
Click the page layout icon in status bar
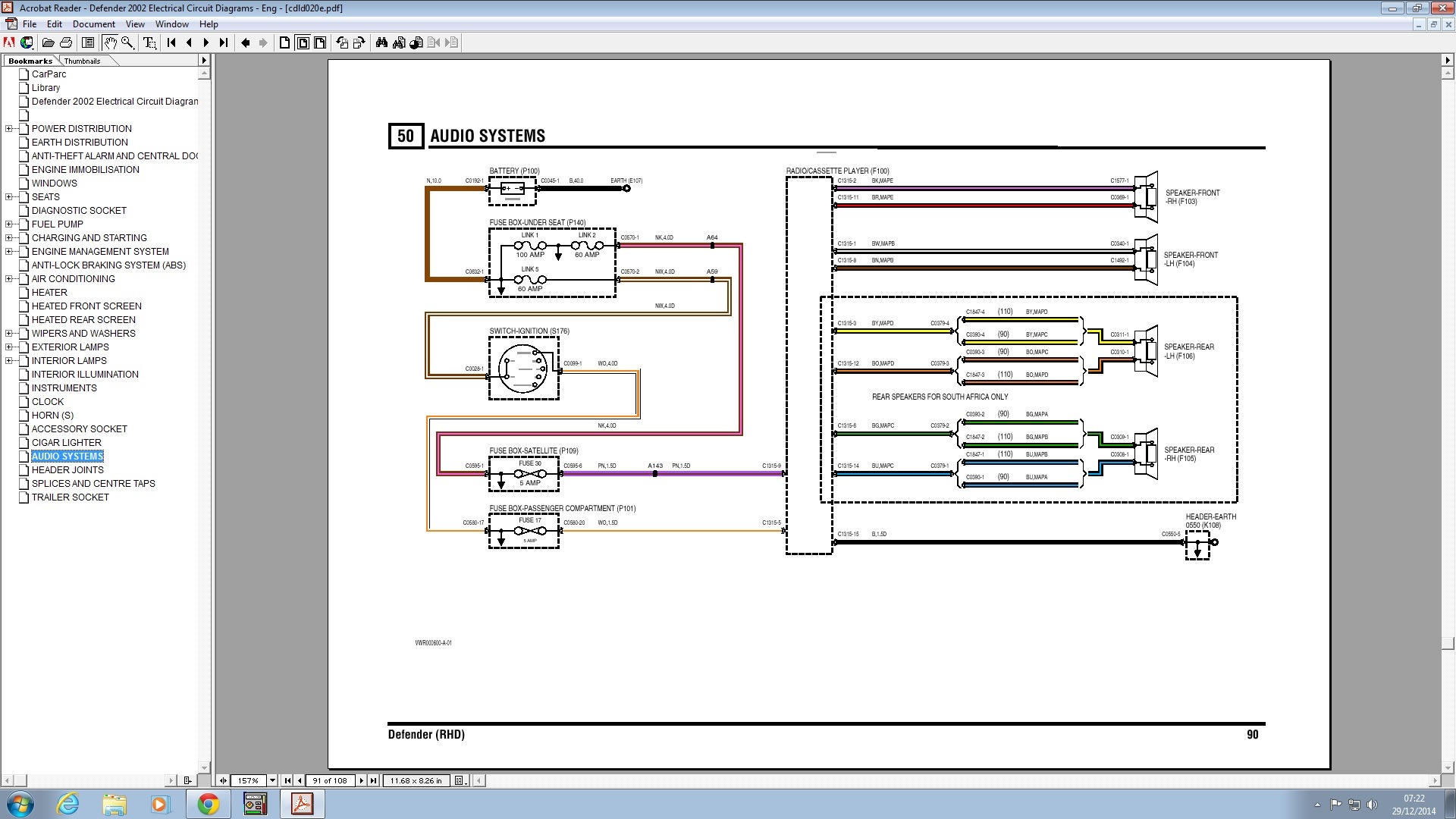[460, 780]
